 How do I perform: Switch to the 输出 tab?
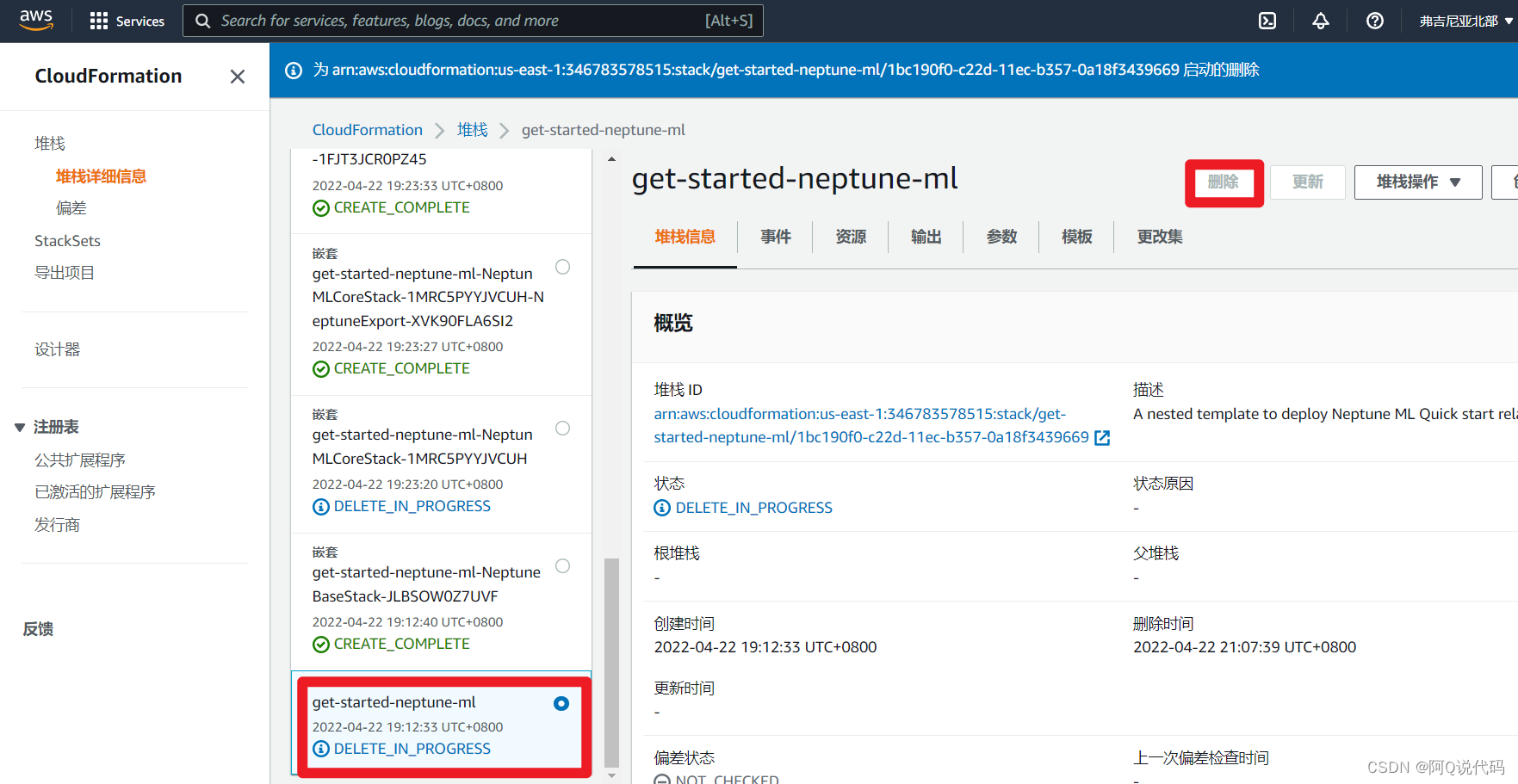tap(926, 237)
